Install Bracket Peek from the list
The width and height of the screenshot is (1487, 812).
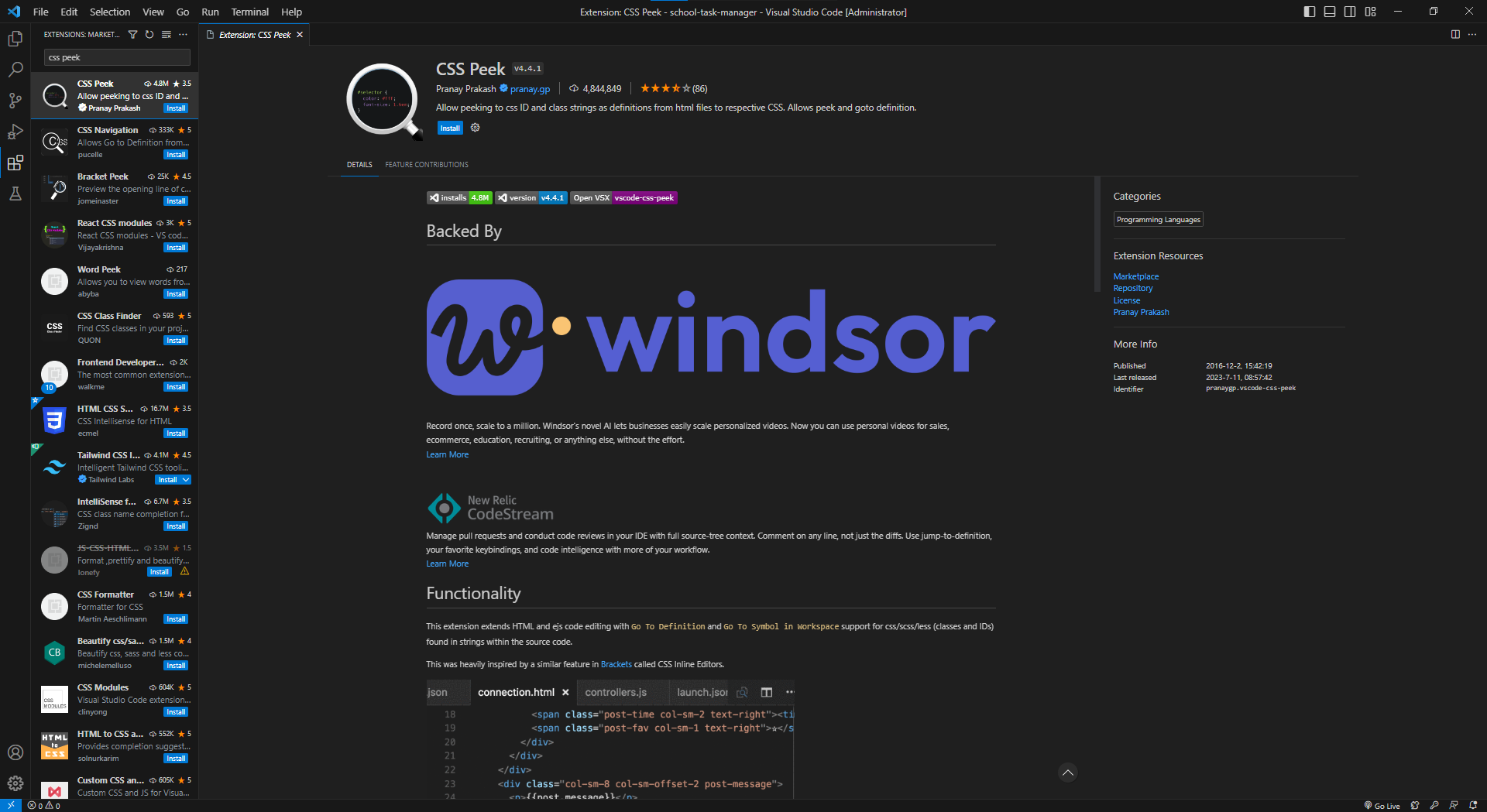coord(176,201)
